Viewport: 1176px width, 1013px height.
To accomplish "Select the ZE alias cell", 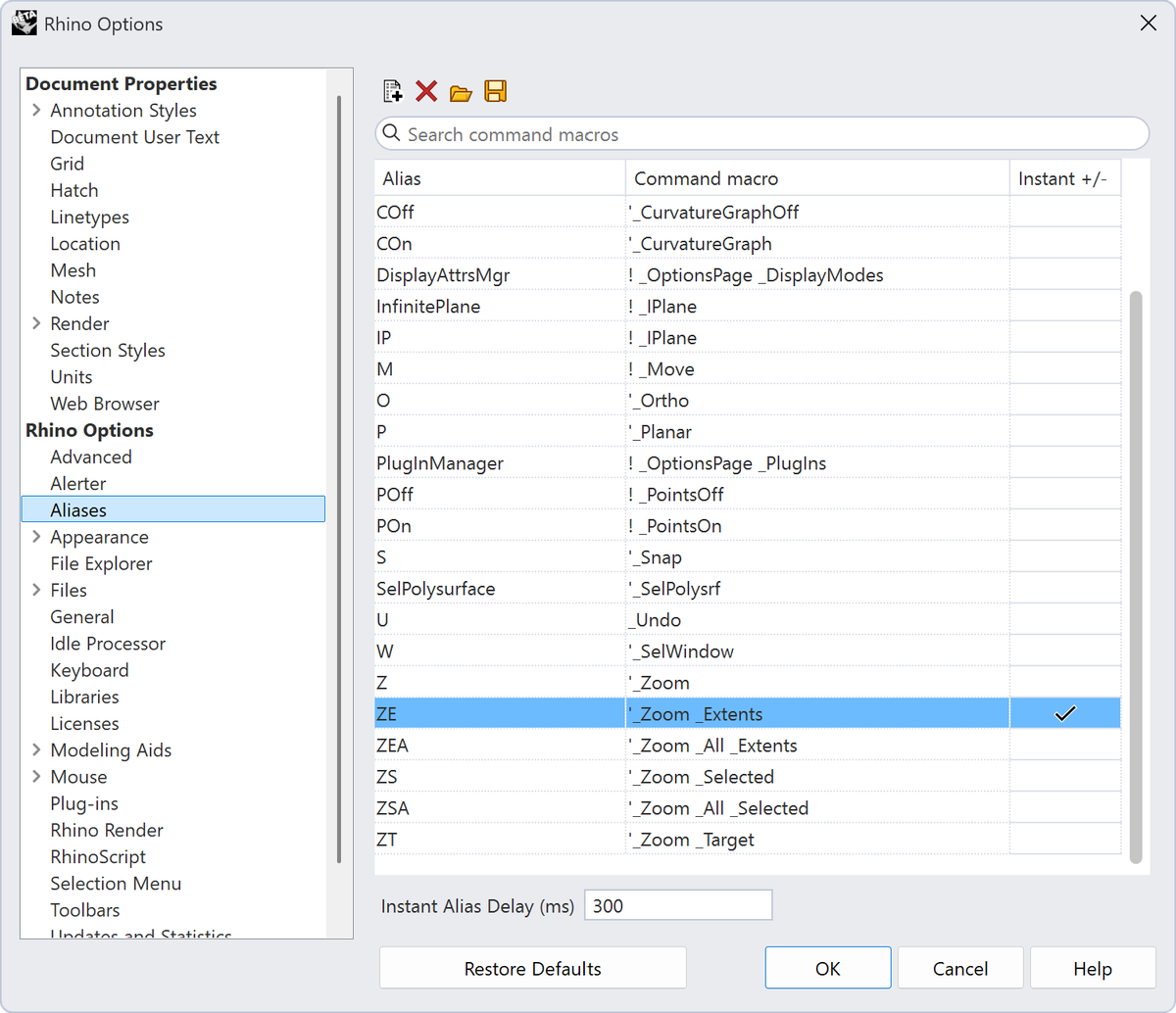I will click(x=500, y=714).
